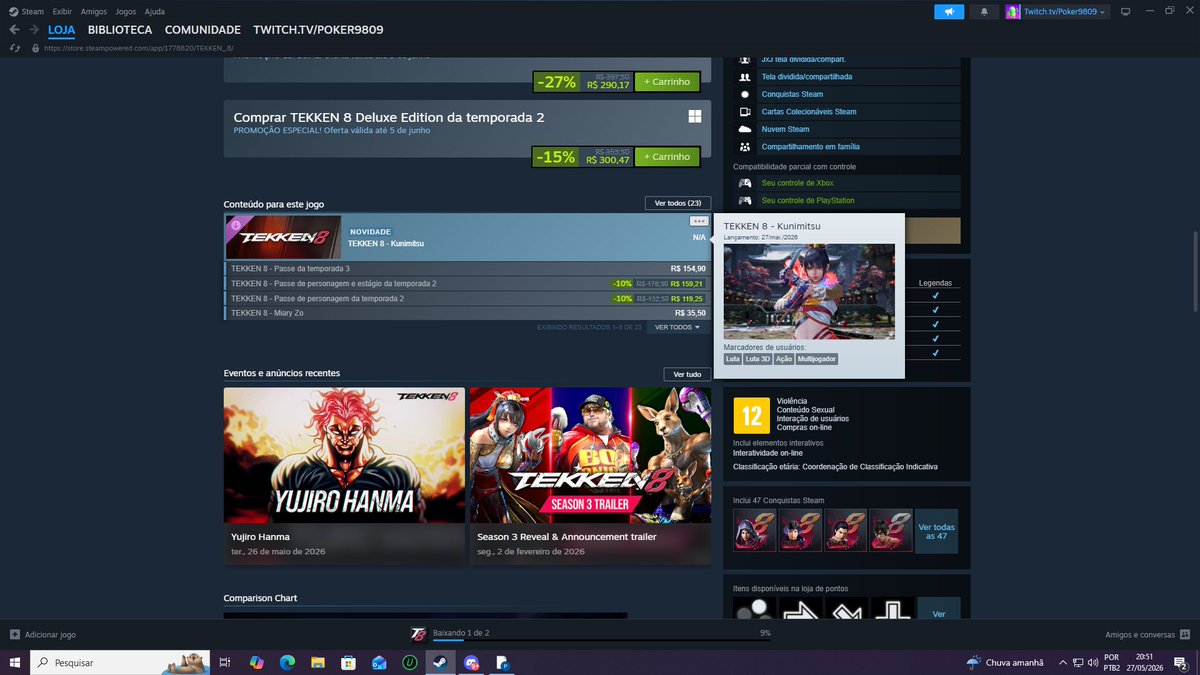
Task: Open Discord from the taskbar
Action: (471, 662)
